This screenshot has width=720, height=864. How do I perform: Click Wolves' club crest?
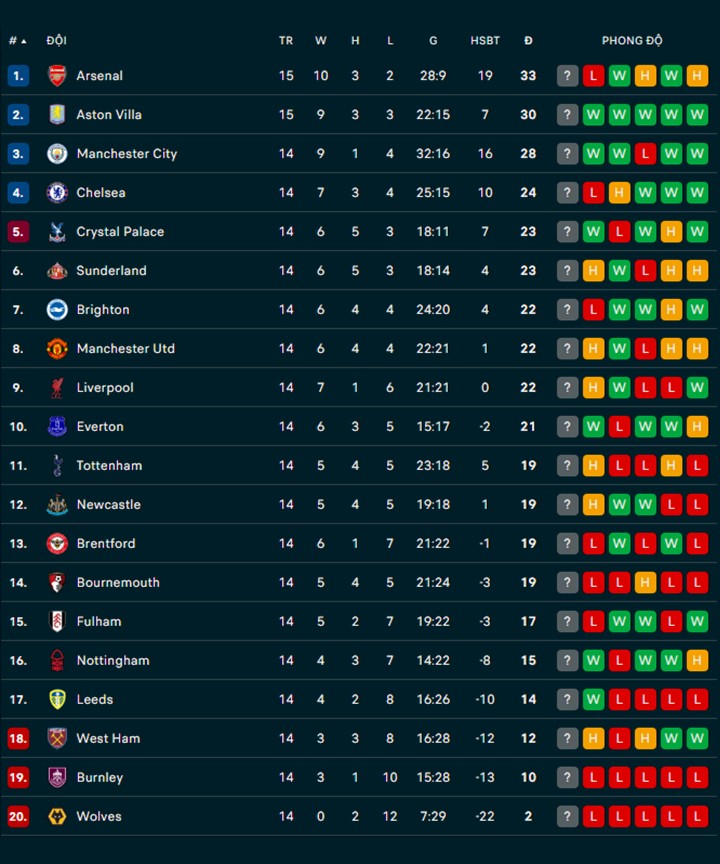click(57, 816)
